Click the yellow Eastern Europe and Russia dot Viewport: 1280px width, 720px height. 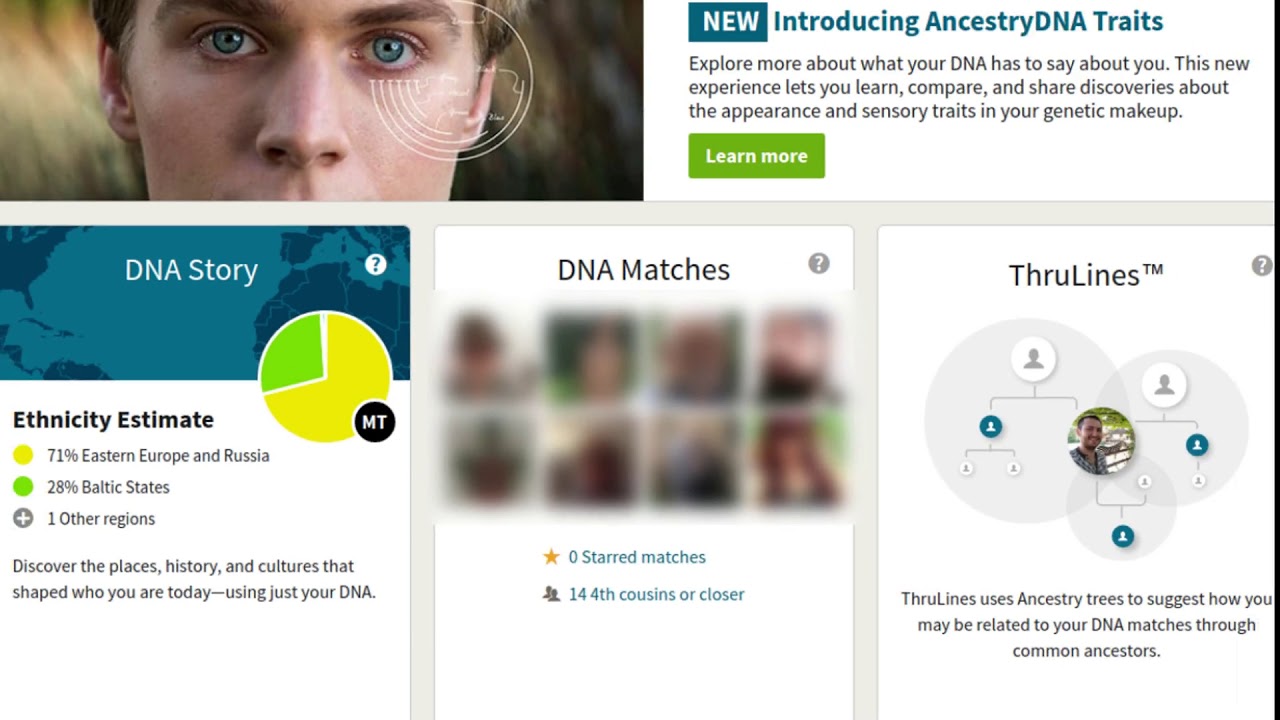[23, 455]
